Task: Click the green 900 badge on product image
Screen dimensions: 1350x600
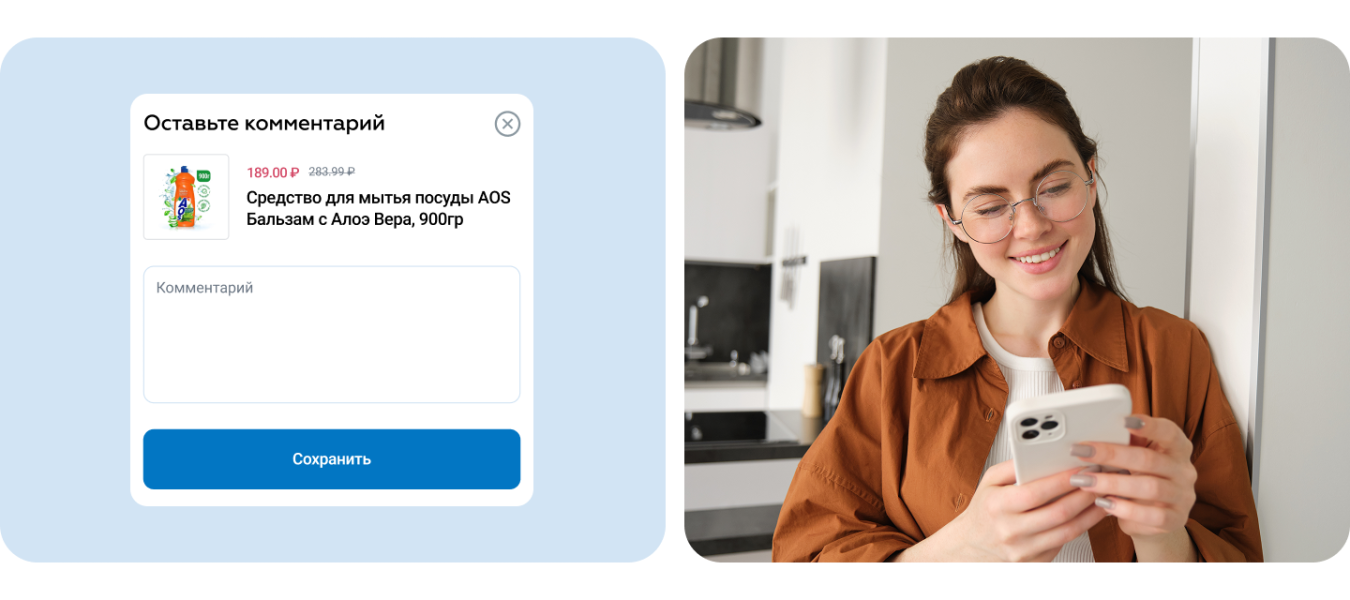Action: pyautogui.click(x=204, y=176)
